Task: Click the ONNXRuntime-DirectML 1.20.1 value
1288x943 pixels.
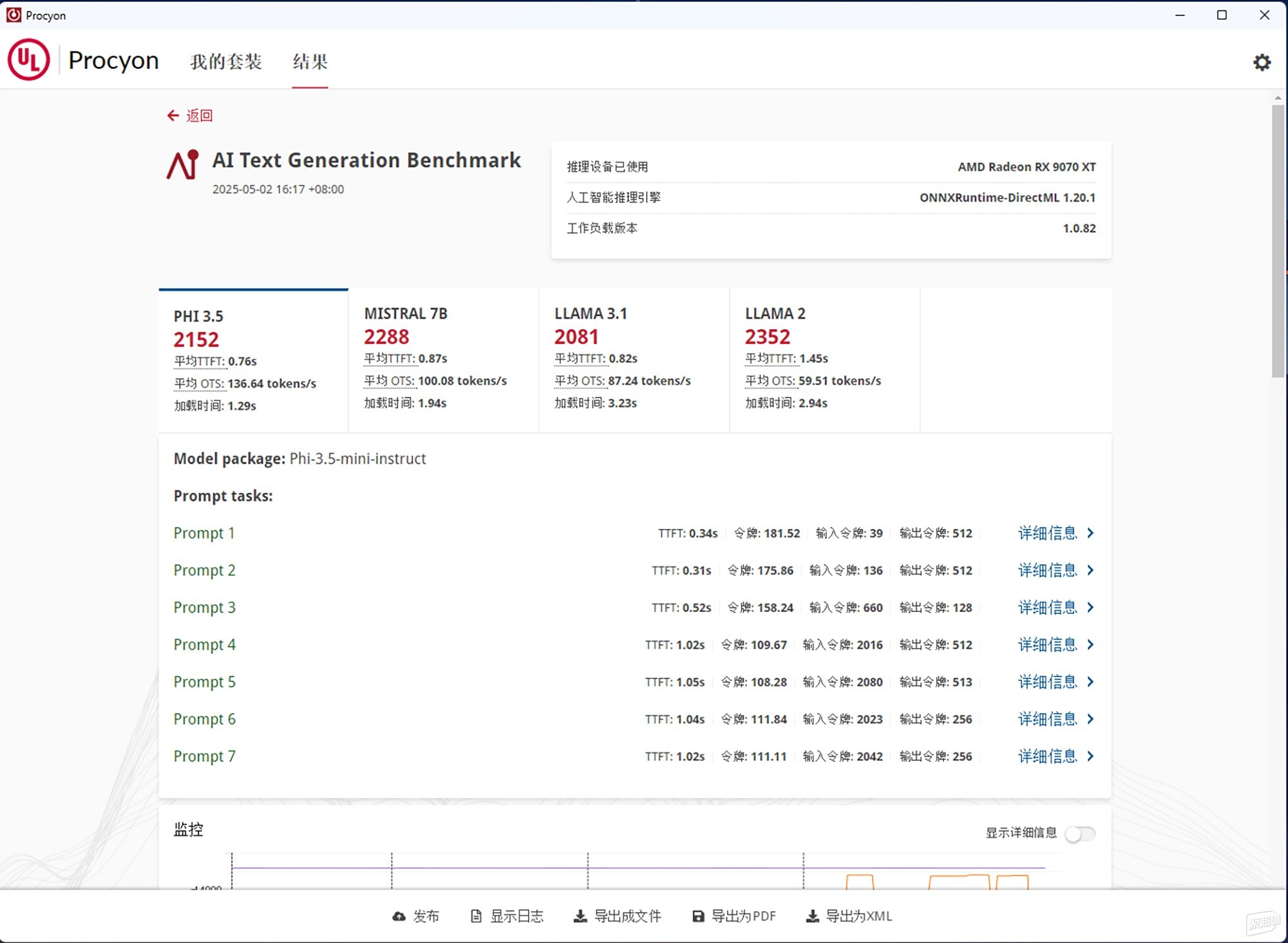Action: click(x=1007, y=198)
